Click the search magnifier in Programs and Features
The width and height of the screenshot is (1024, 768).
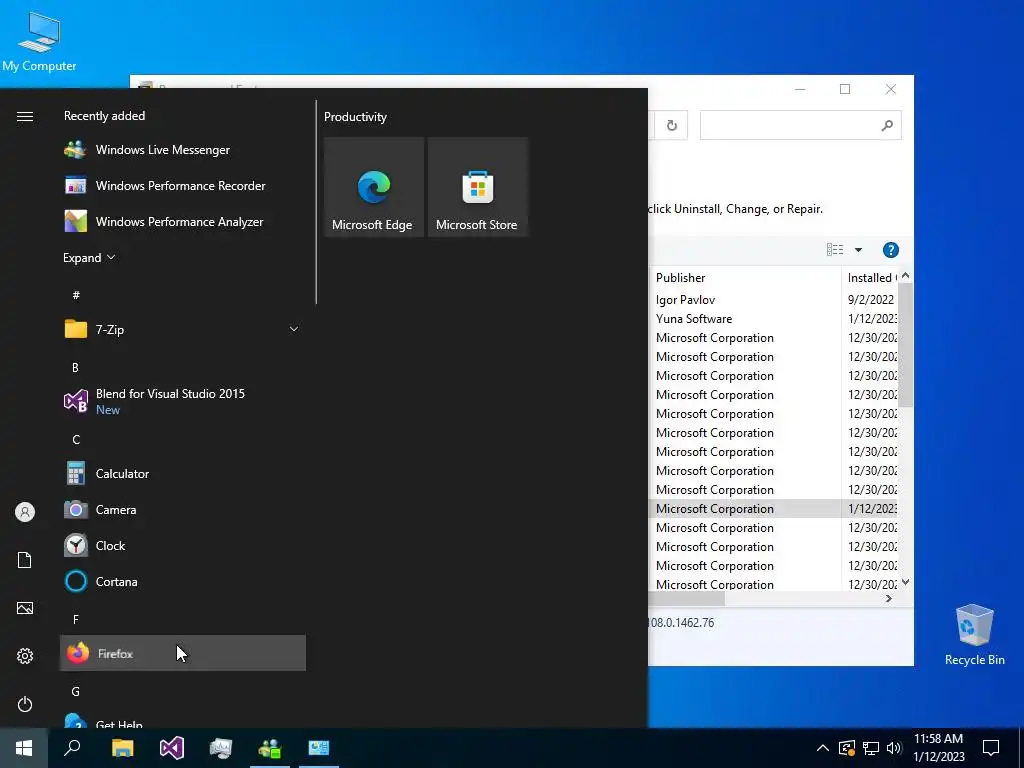[x=887, y=125]
